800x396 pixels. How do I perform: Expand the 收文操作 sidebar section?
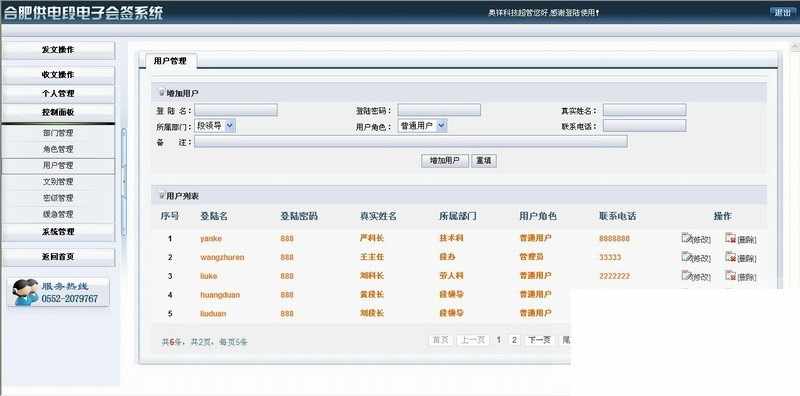[58, 75]
